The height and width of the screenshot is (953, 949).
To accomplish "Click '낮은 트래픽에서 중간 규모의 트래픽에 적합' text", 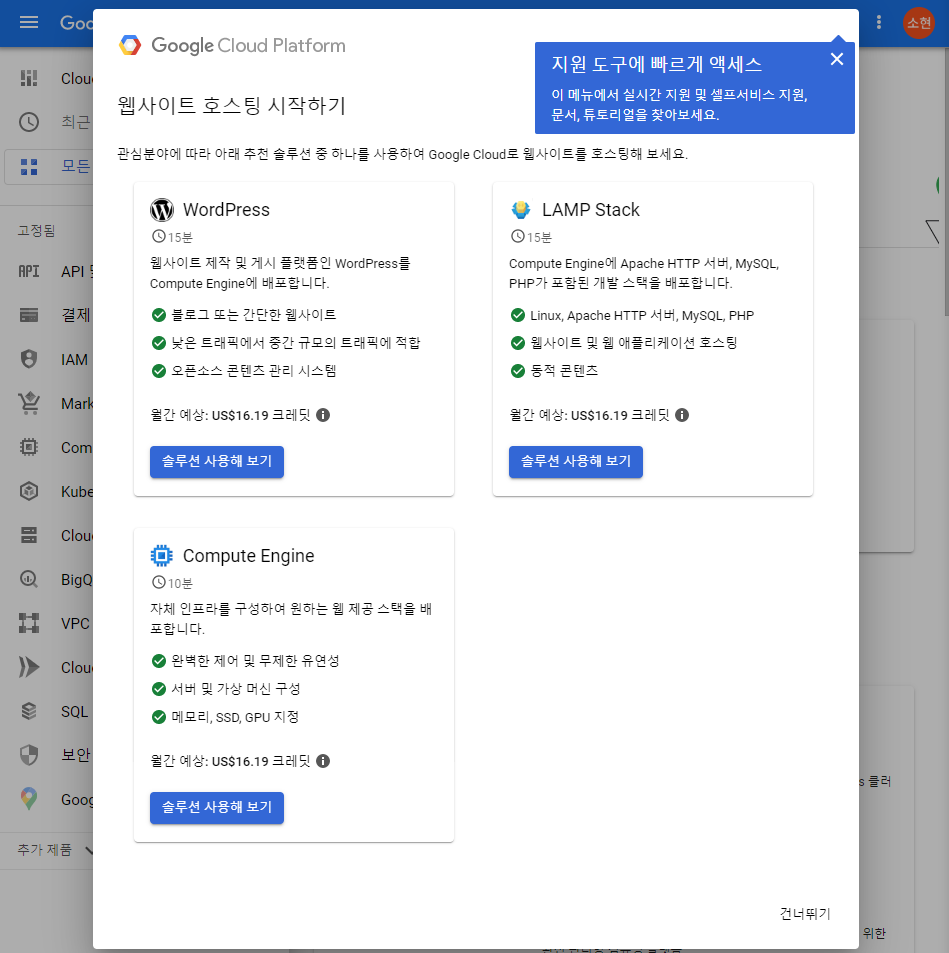I will pyautogui.click(x=295, y=343).
